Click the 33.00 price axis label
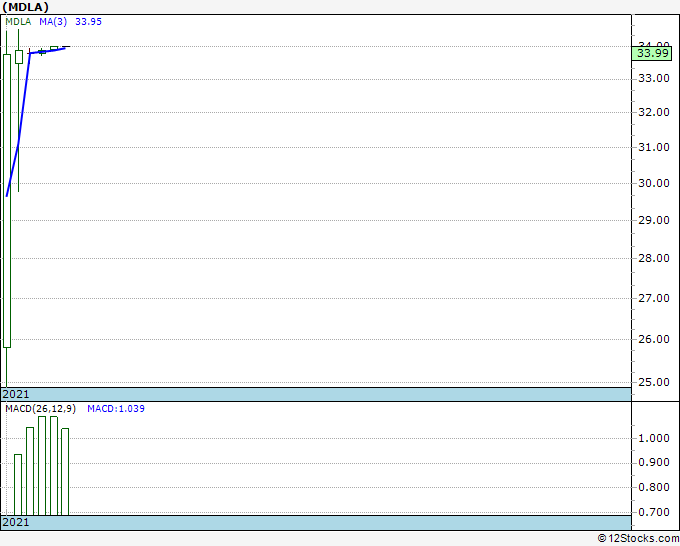Image resolution: width=680 pixels, height=546 pixels. pos(654,78)
